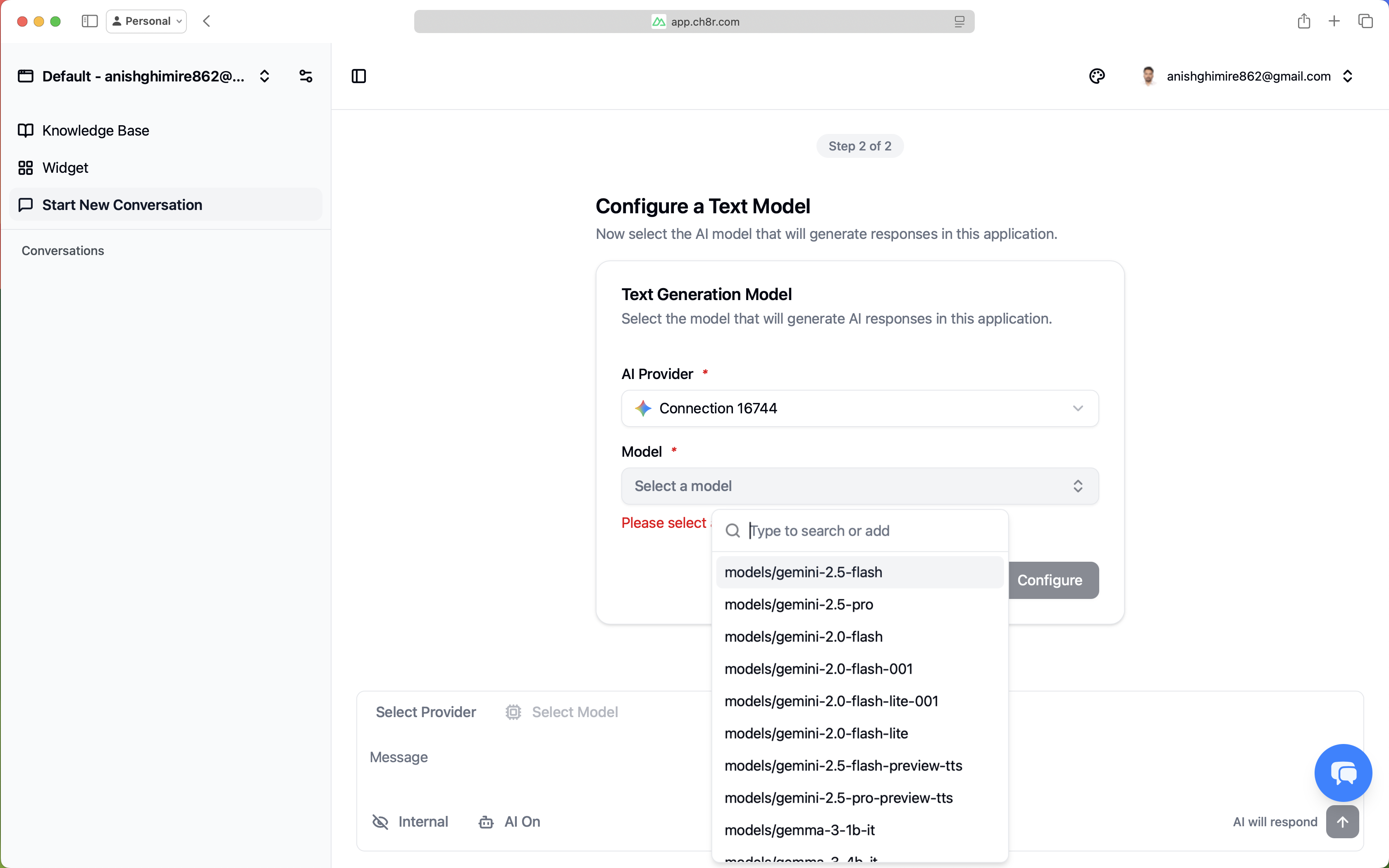
Task: Click the search magnifier in the model picker
Action: (733, 530)
